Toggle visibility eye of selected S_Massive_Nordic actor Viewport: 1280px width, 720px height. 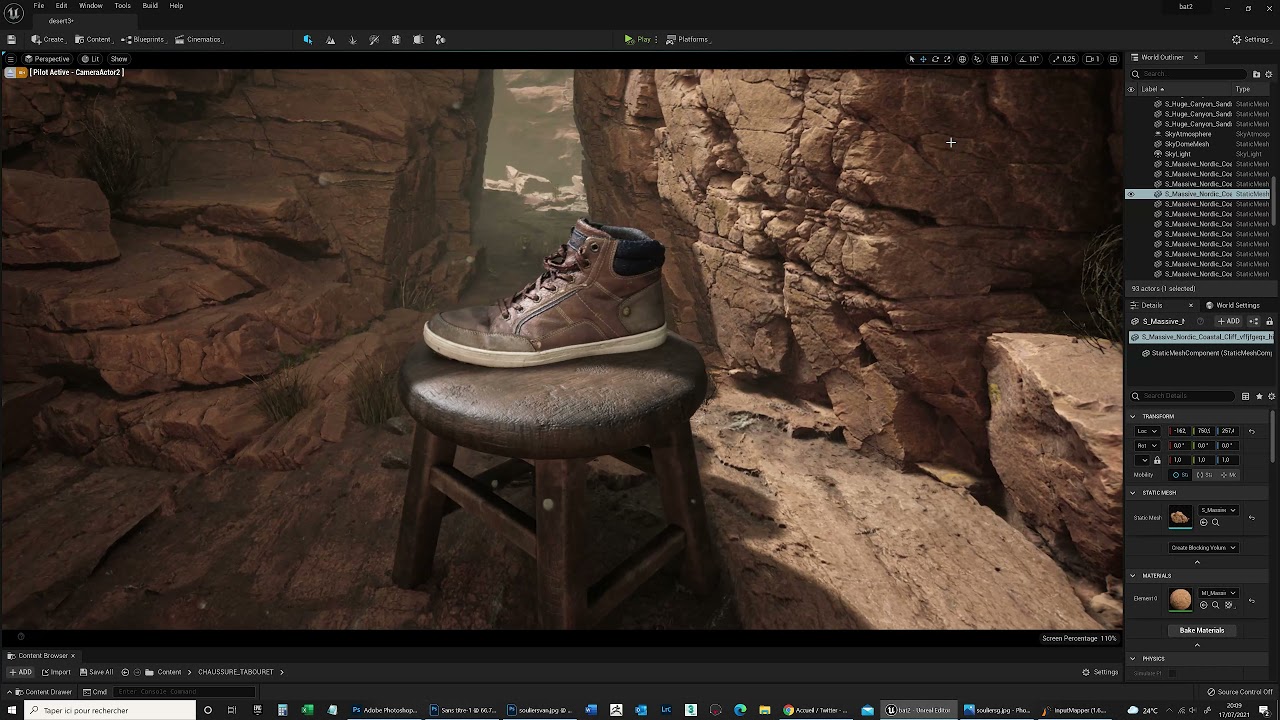pos(1131,194)
